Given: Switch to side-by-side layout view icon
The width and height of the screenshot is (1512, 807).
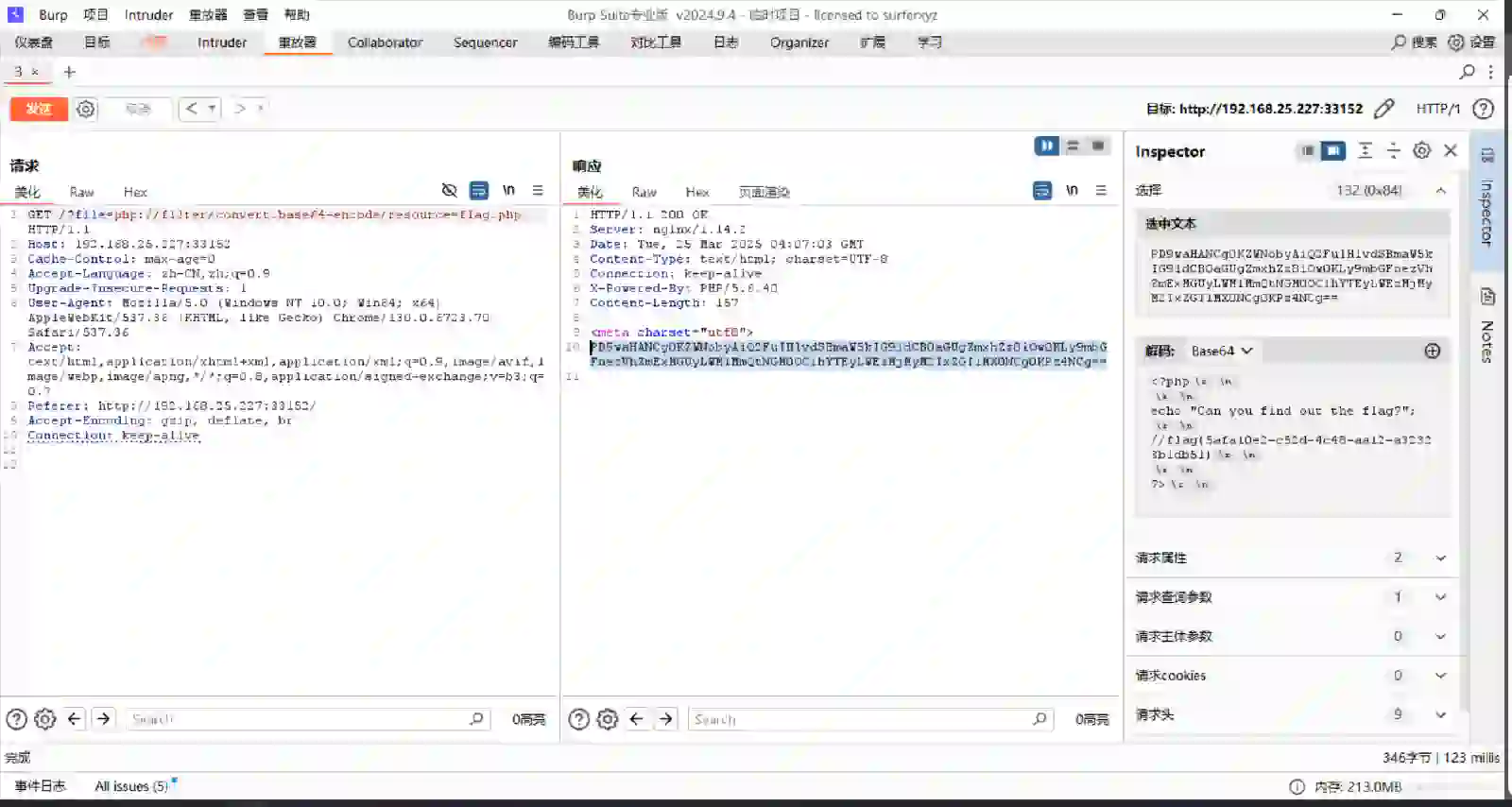Looking at the screenshot, I should [x=1046, y=146].
